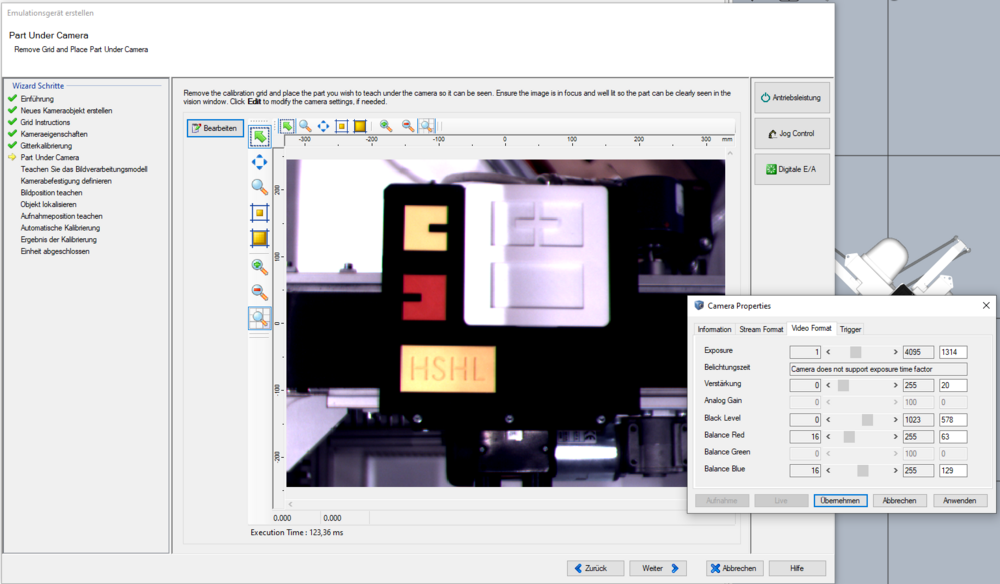Click the large yellow square fit-image tool

pos(259,238)
